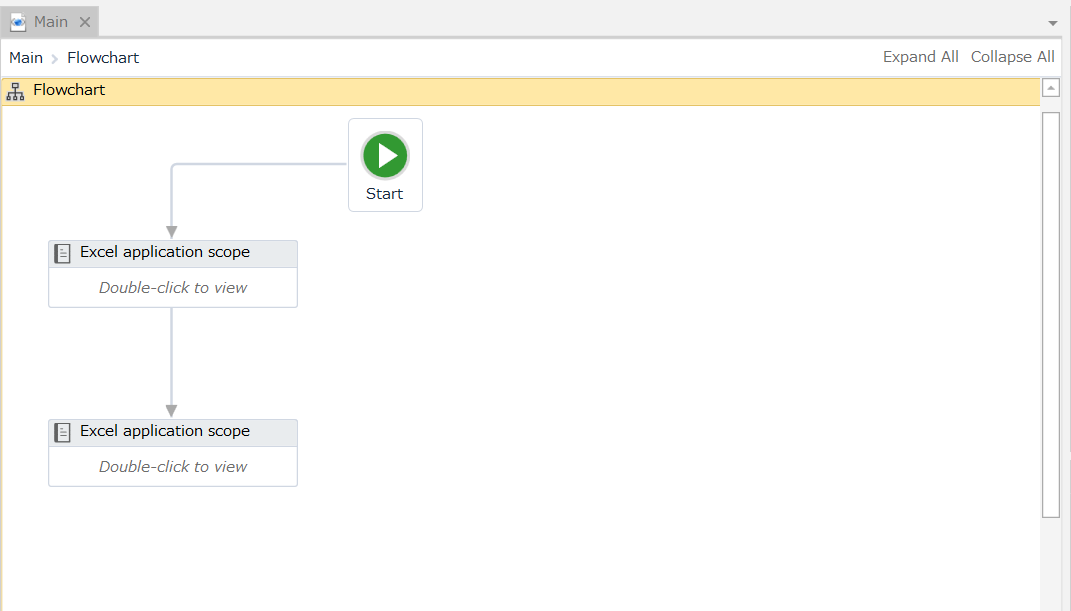
Task: Click Collapse All
Action: coord(1012,57)
